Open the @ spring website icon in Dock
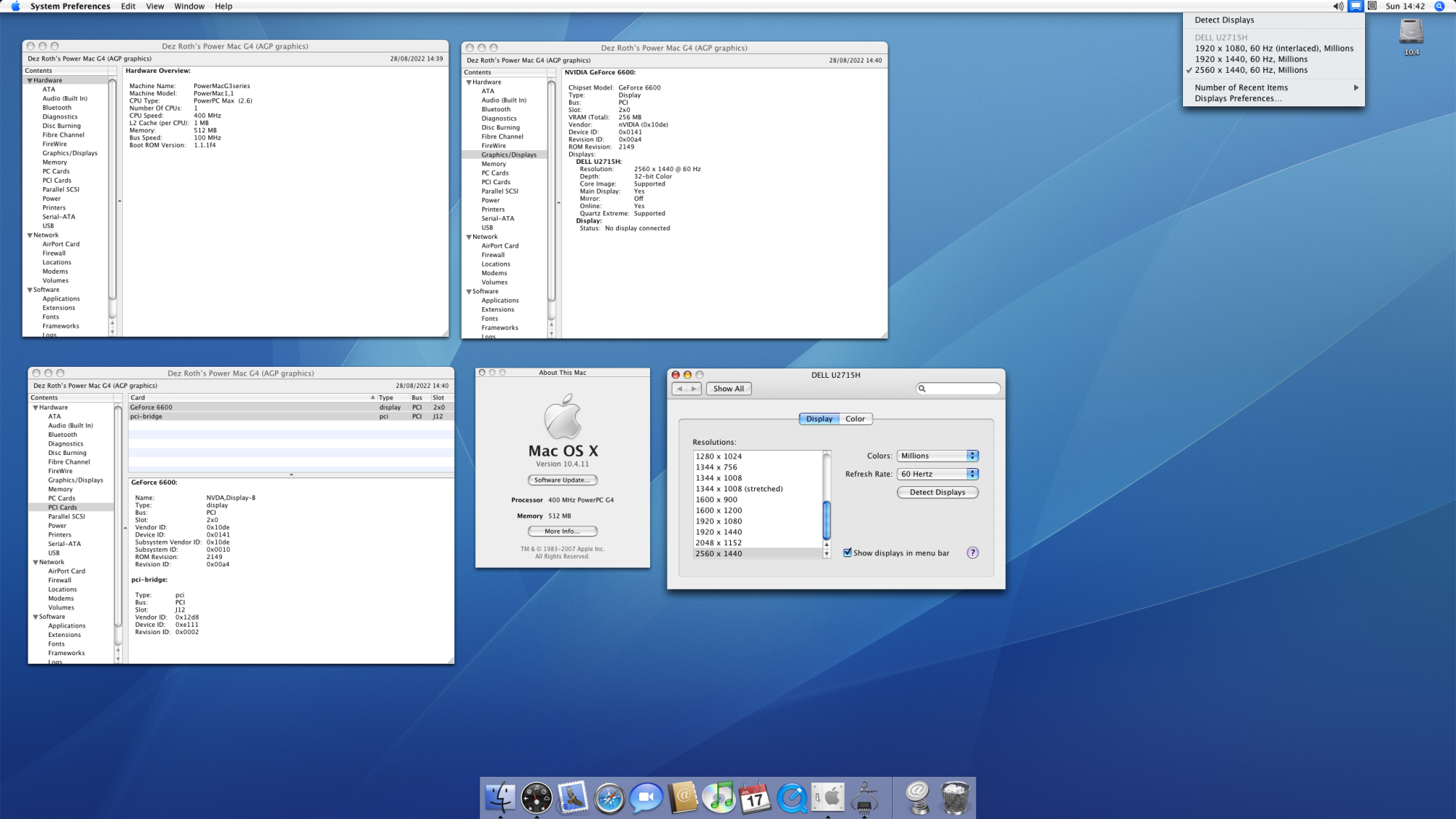Screen dimensions: 1456x819 click(918, 798)
